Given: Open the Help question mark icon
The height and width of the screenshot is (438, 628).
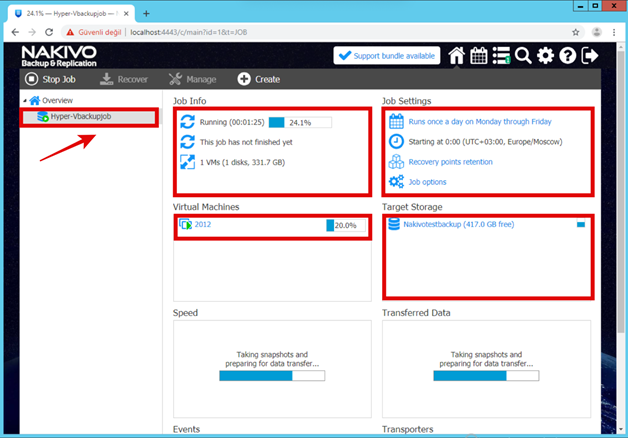Looking at the screenshot, I should (x=568, y=56).
